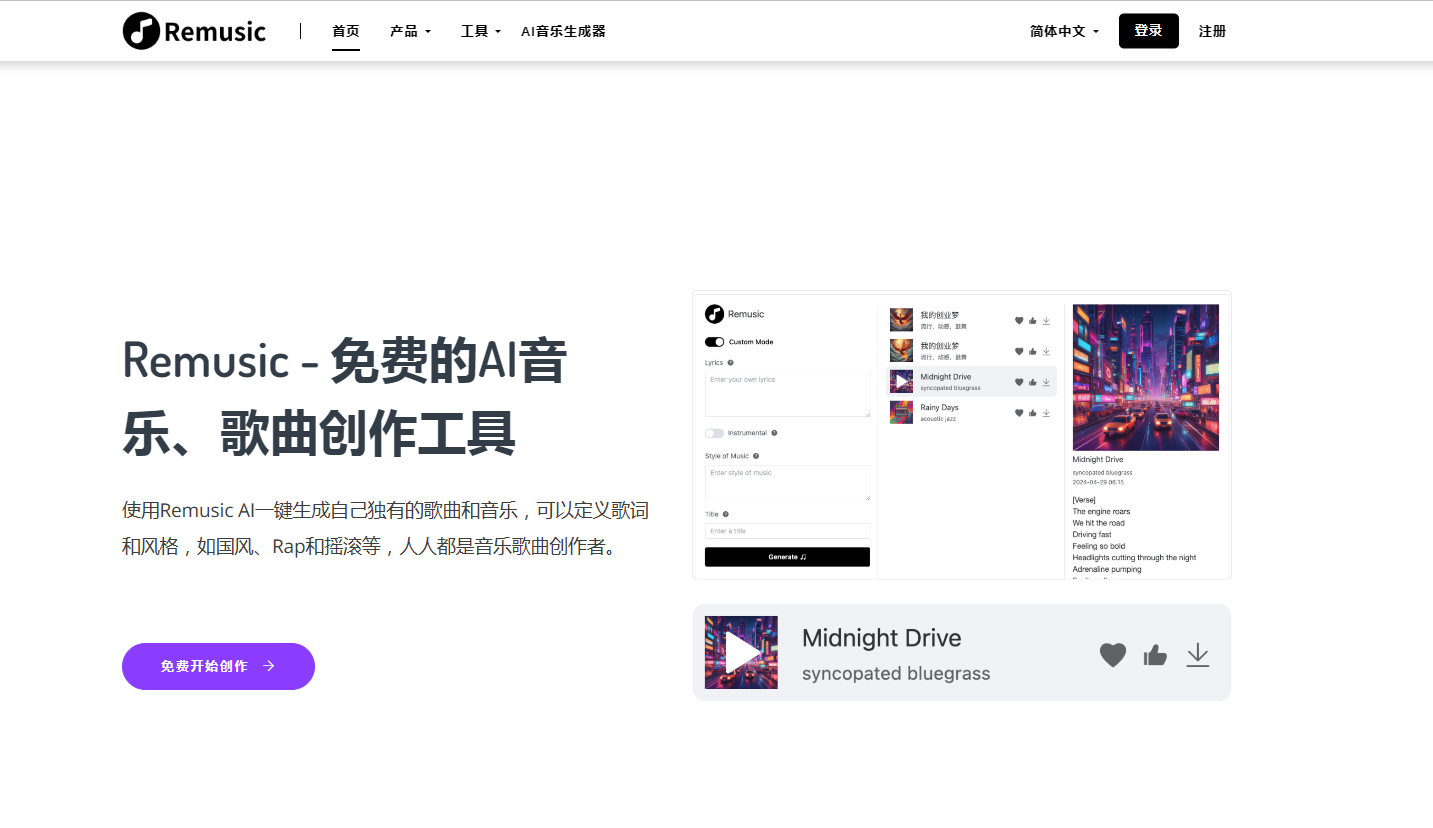
Task: Download the Midnight Drive list row
Action: pyautogui.click(x=1046, y=382)
